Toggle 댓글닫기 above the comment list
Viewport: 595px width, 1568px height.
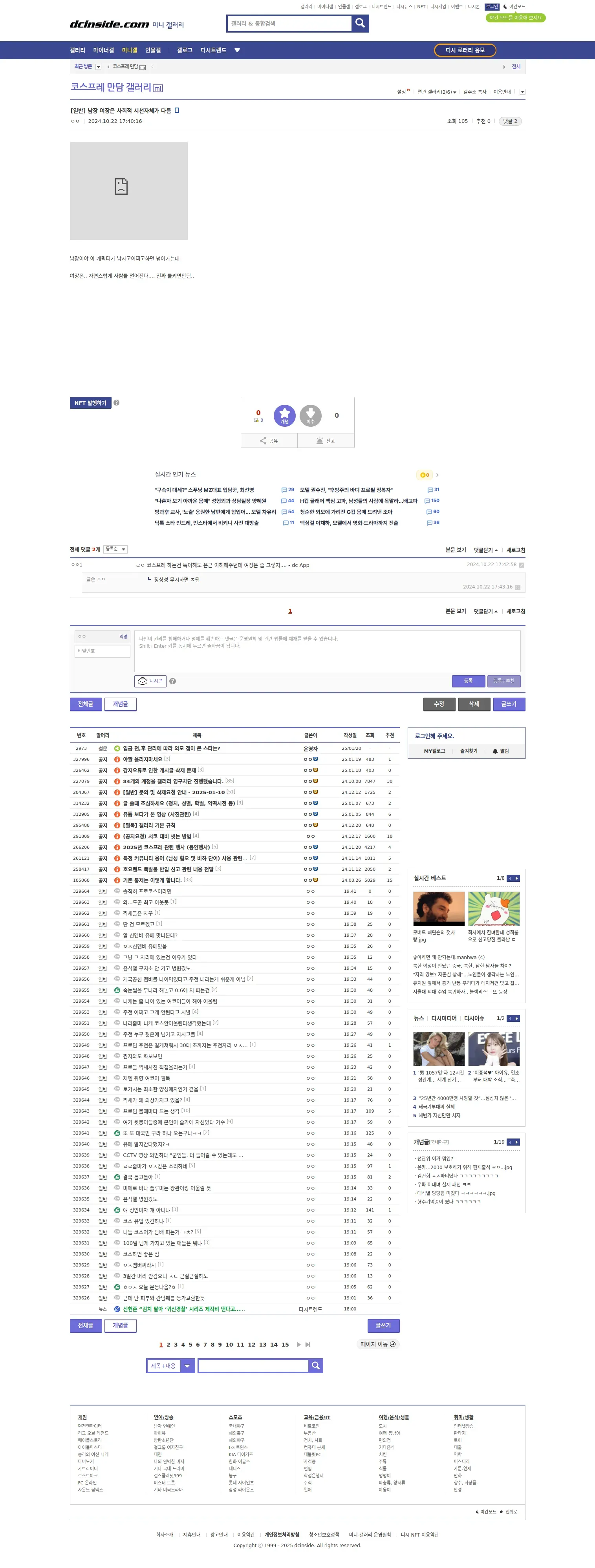click(x=486, y=550)
